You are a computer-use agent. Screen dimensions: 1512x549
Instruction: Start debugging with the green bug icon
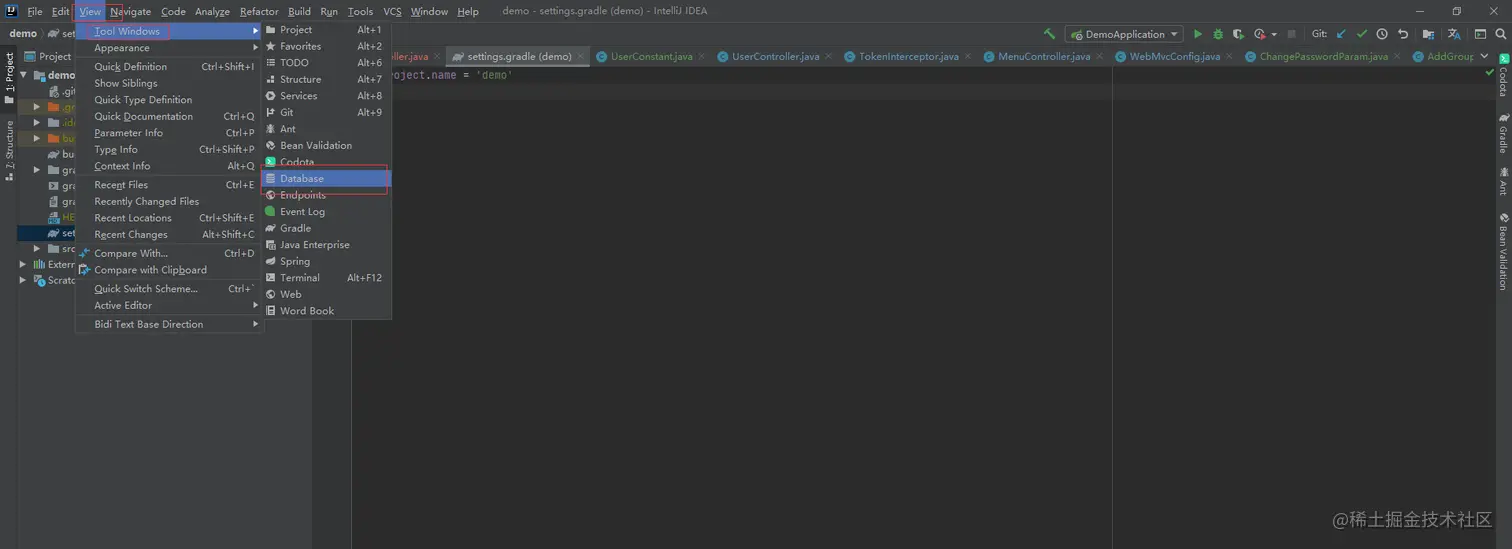[1218, 34]
